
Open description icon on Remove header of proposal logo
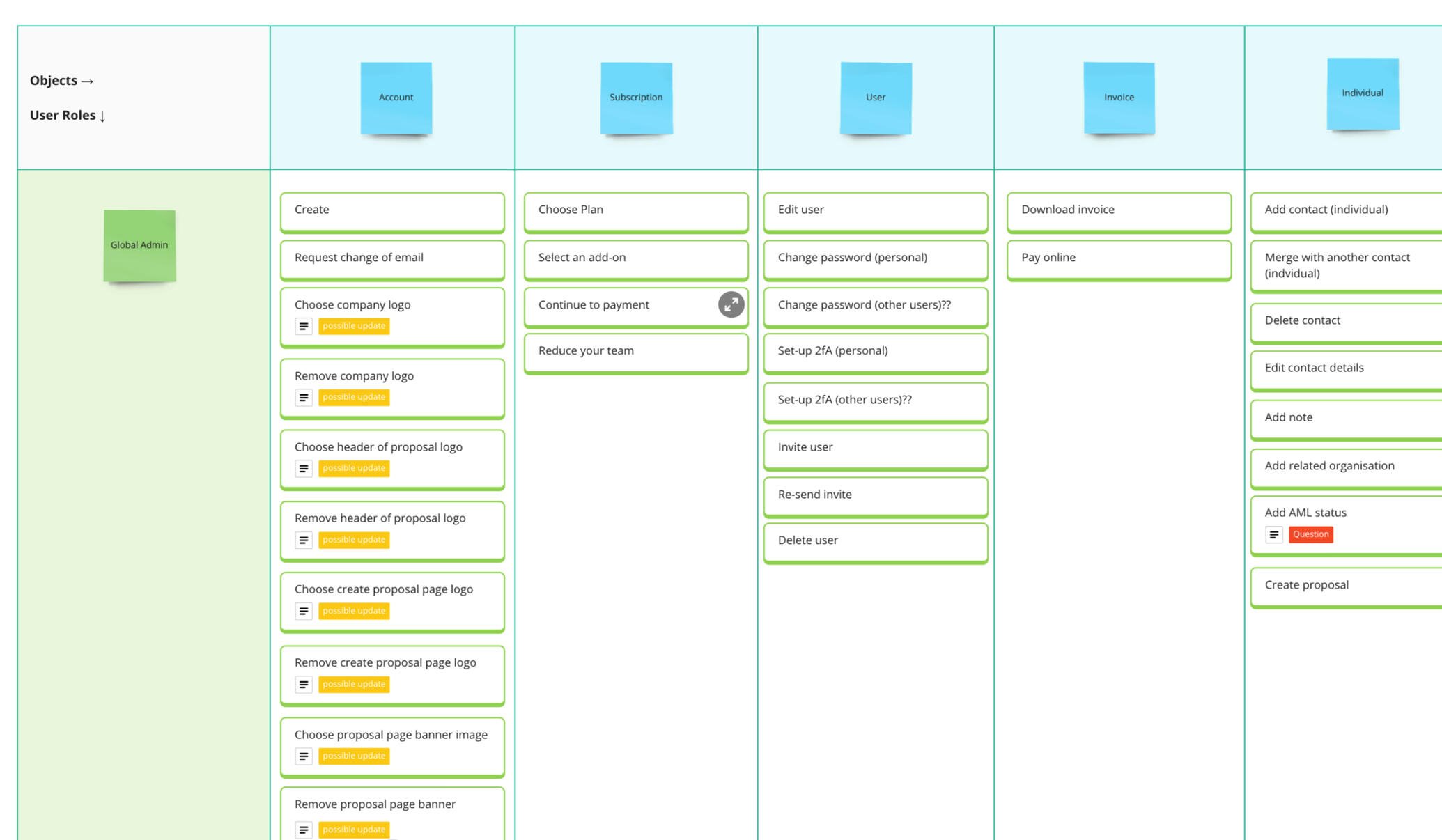(304, 540)
